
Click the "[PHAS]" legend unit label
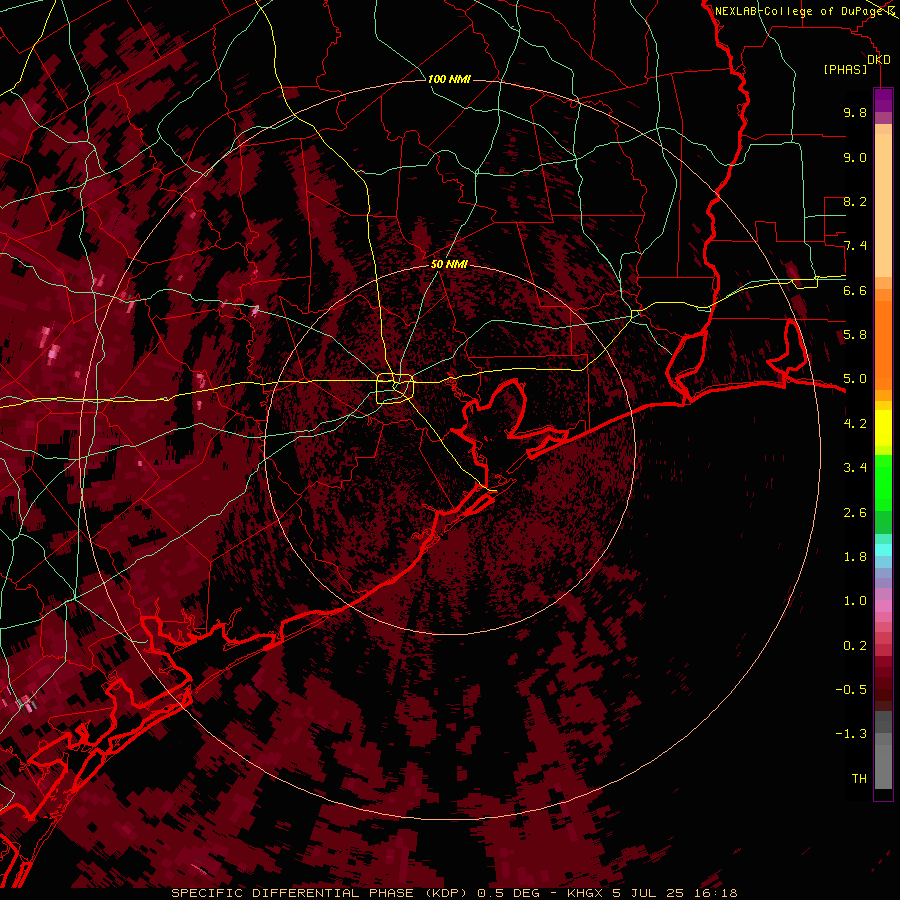pyautogui.click(x=845, y=69)
